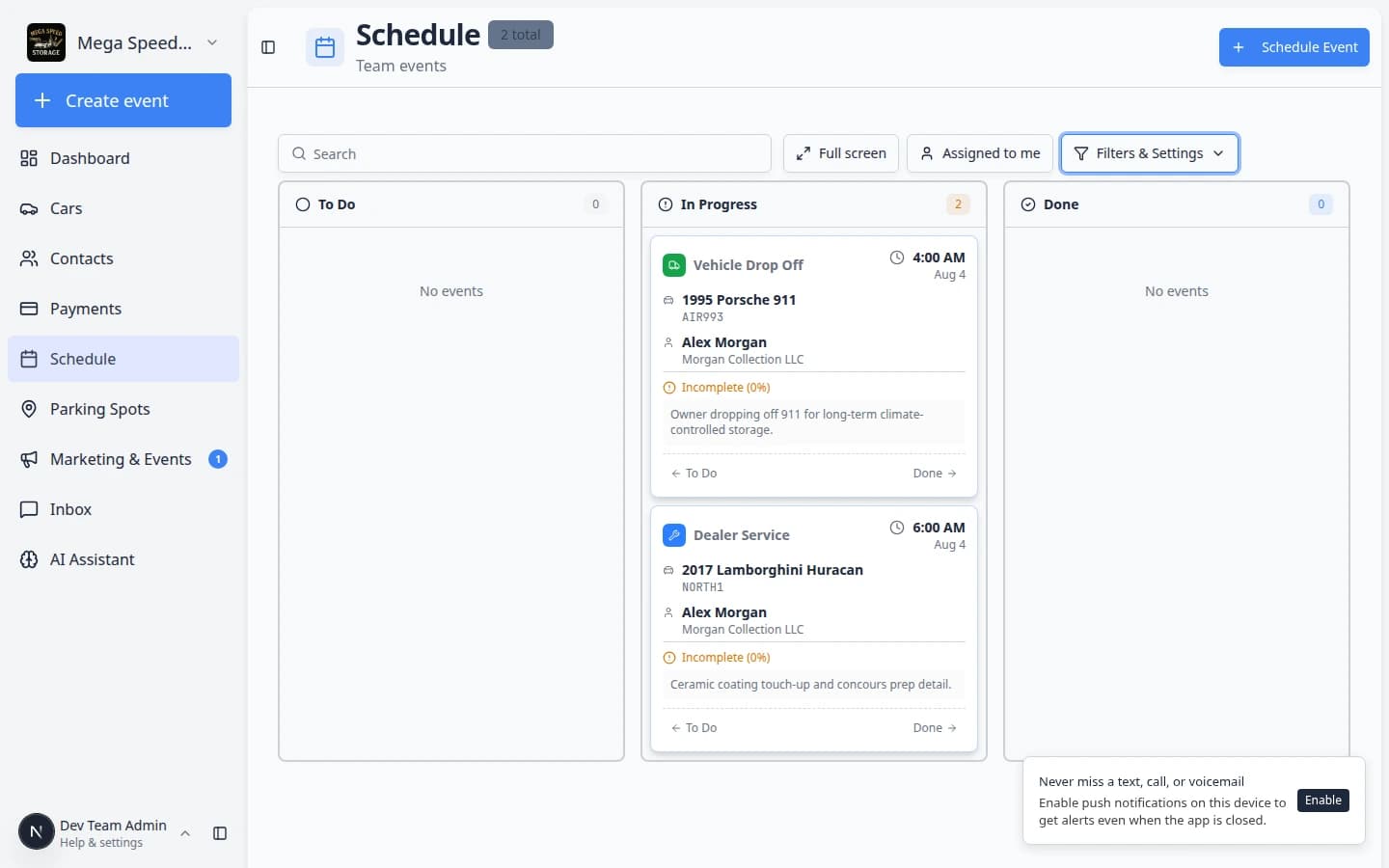The height and width of the screenshot is (868, 1389).
Task: Click the person icon on Vehicle Drop Off card
Action: pos(668,342)
